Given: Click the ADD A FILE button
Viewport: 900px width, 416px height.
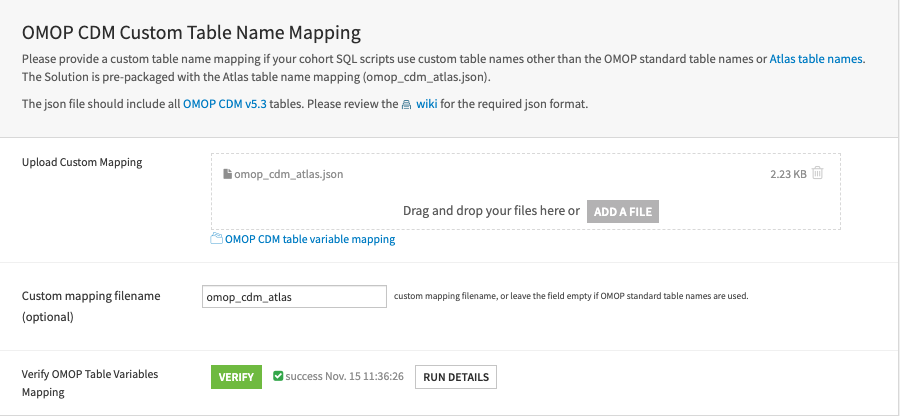Looking at the screenshot, I should point(623,212).
